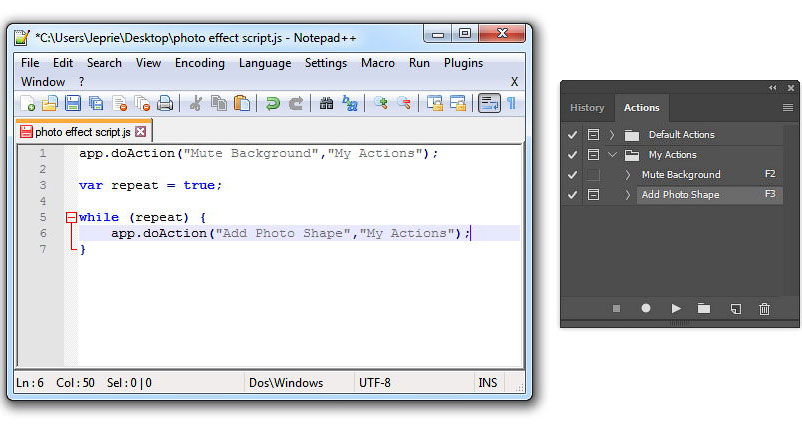Open the Language menu
Image resolution: width=802 pixels, height=433 pixels.
265,63
